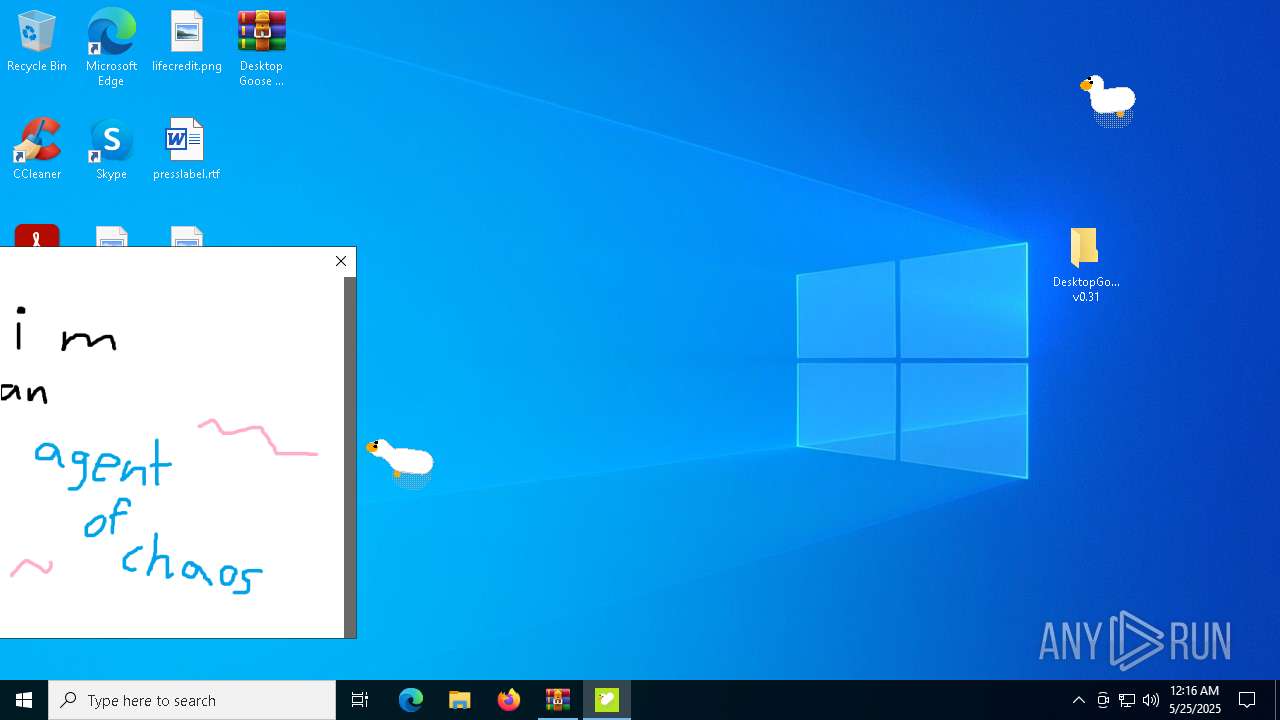
Task: Open the Skype desktop shortcut
Action: (111, 149)
